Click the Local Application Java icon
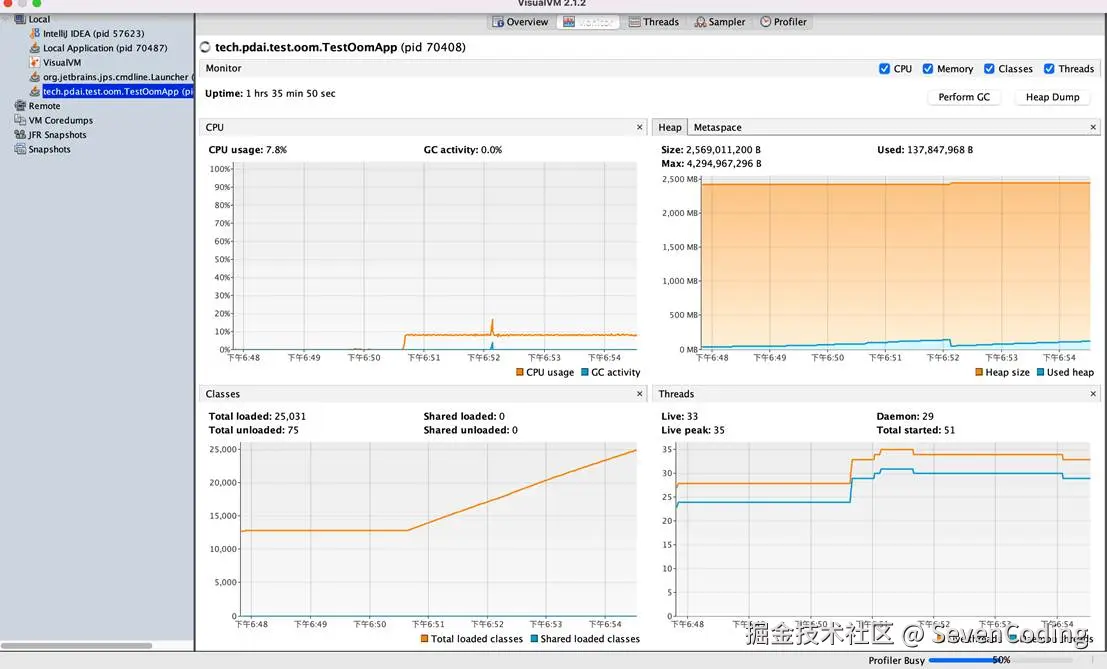1107x669 pixels. click(x=35, y=48)
